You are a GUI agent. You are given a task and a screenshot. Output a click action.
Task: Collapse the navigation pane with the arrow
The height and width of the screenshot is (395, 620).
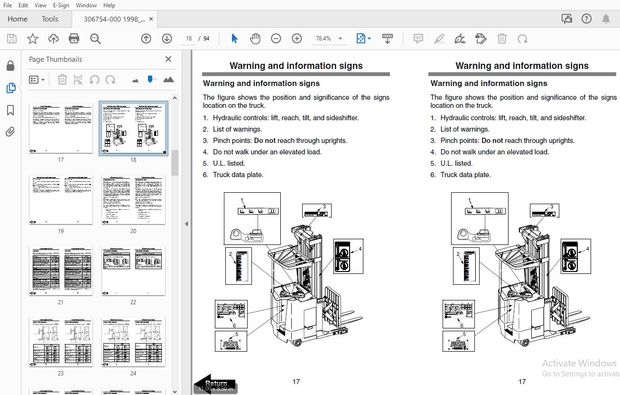(x=187, y=224)
